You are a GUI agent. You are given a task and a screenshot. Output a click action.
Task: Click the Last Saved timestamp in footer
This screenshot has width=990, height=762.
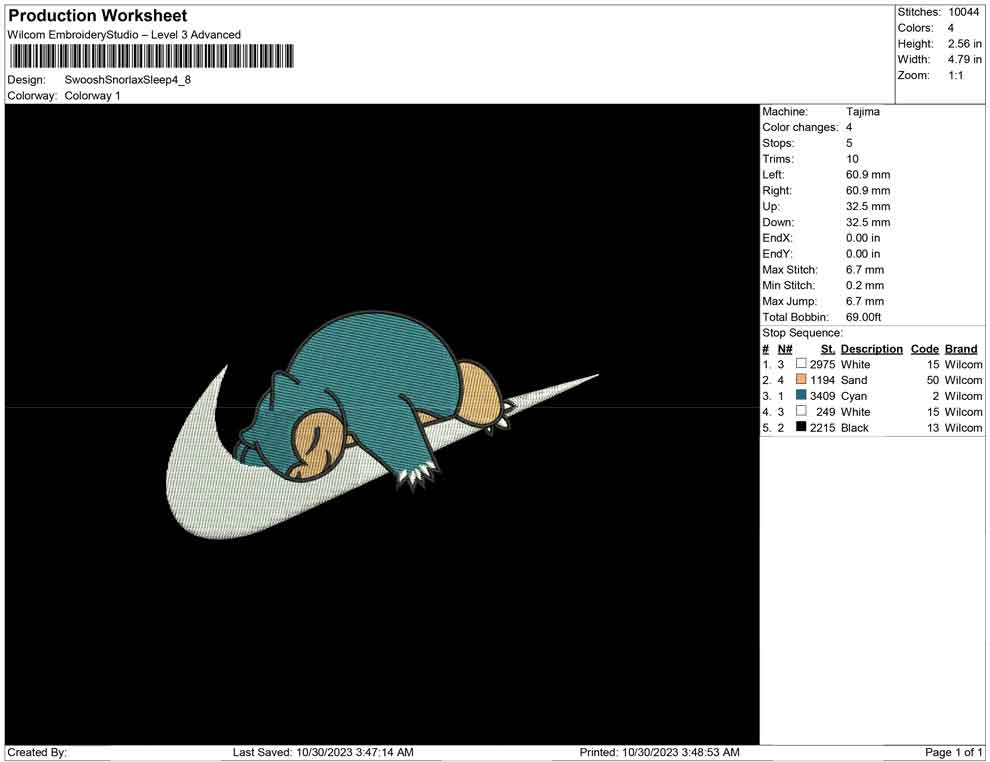tap(323, 752)
